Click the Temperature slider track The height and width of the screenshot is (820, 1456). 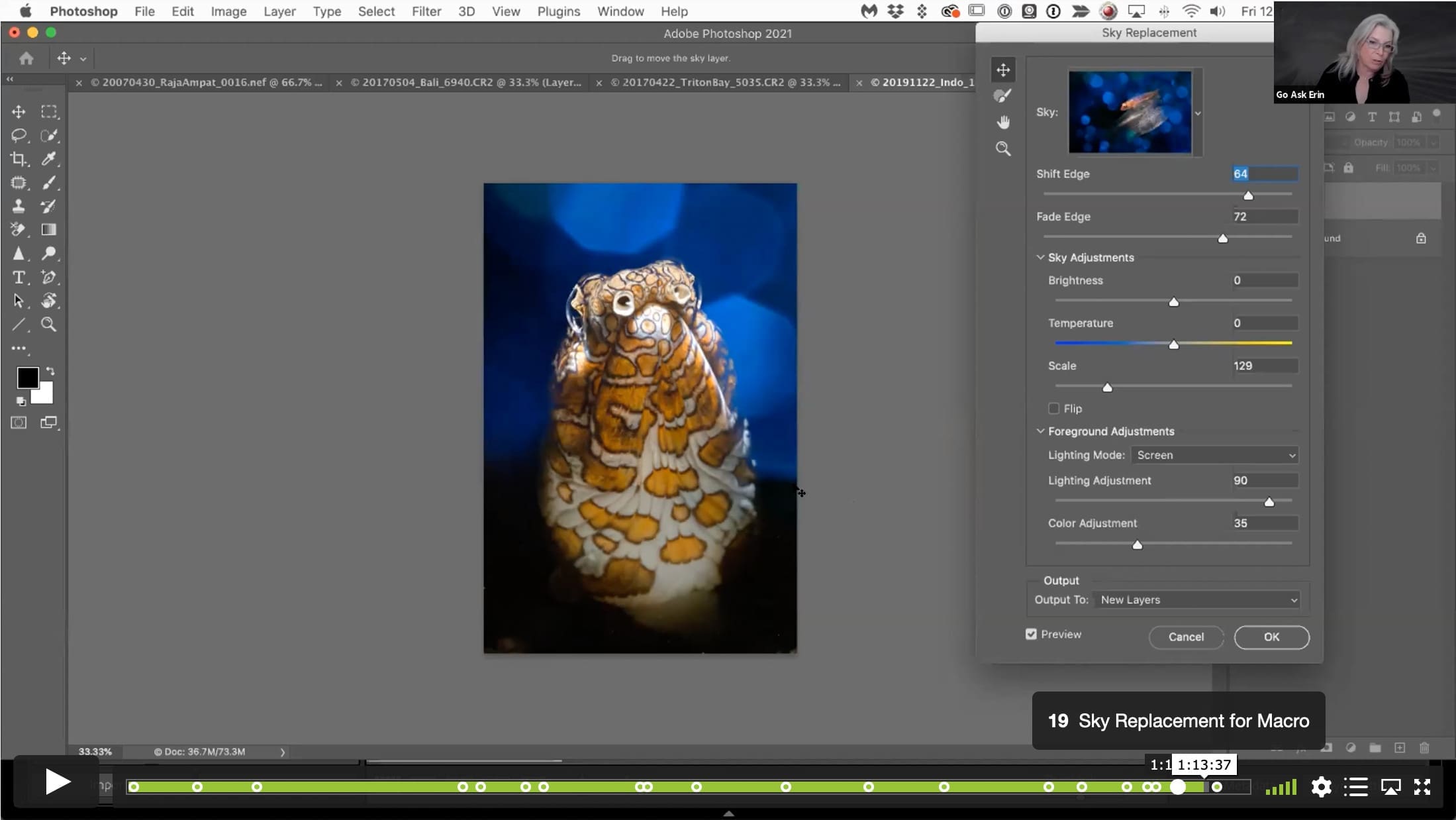coord(1173,343)
